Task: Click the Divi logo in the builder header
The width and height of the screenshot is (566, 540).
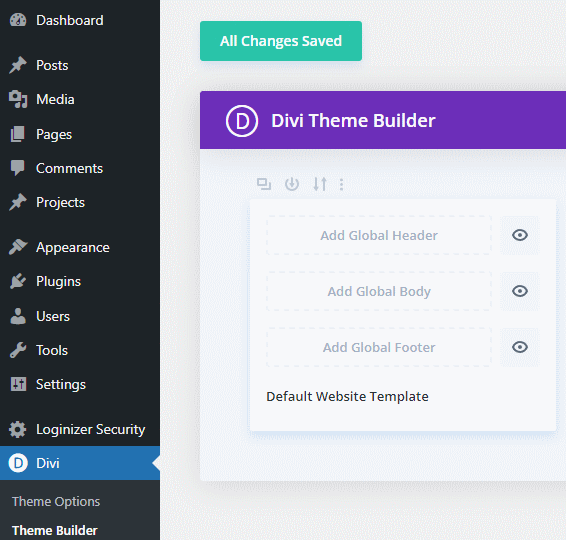Action: [242, 121]
